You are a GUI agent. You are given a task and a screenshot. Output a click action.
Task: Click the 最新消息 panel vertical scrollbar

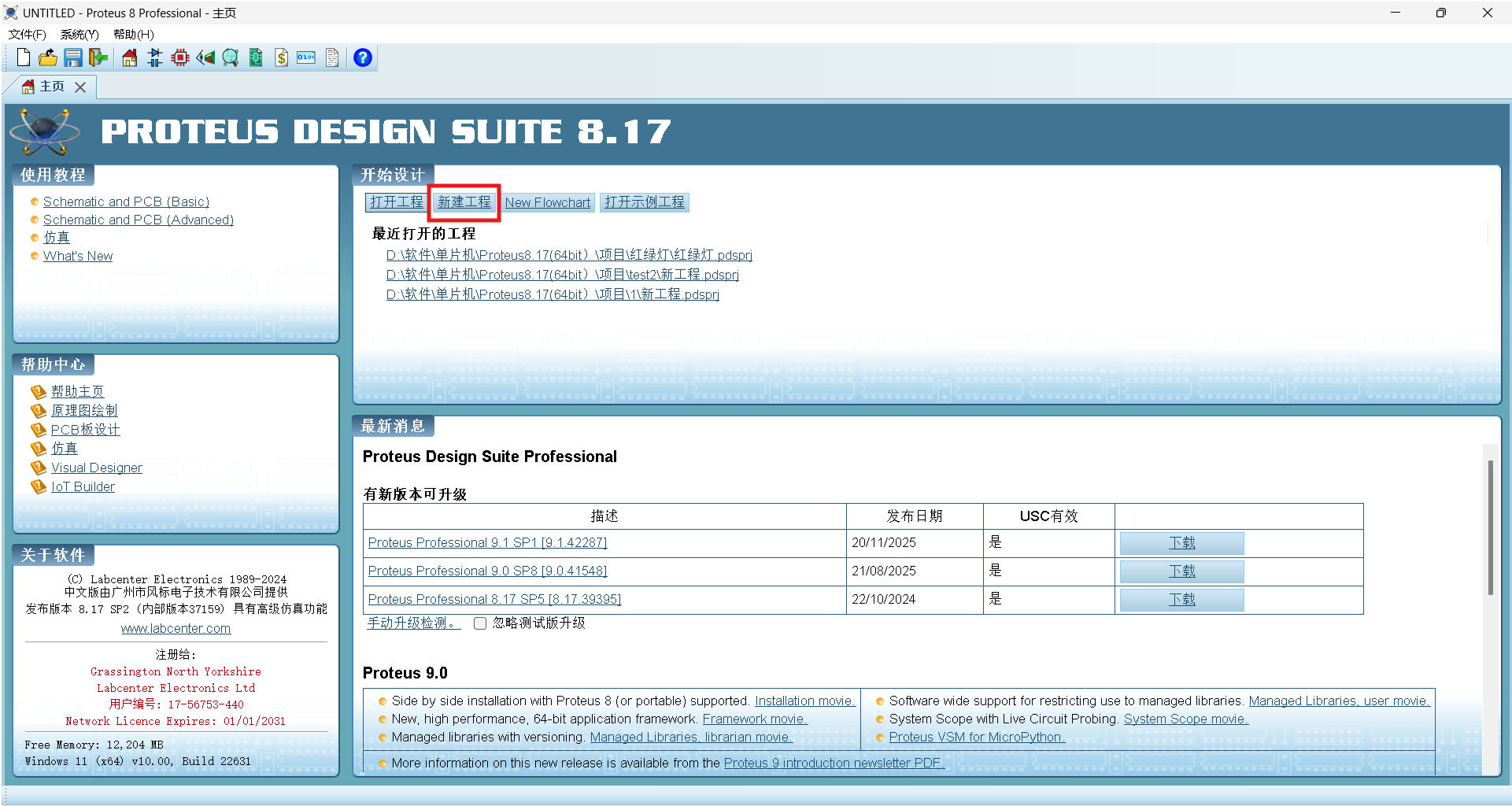(1490, 527)
